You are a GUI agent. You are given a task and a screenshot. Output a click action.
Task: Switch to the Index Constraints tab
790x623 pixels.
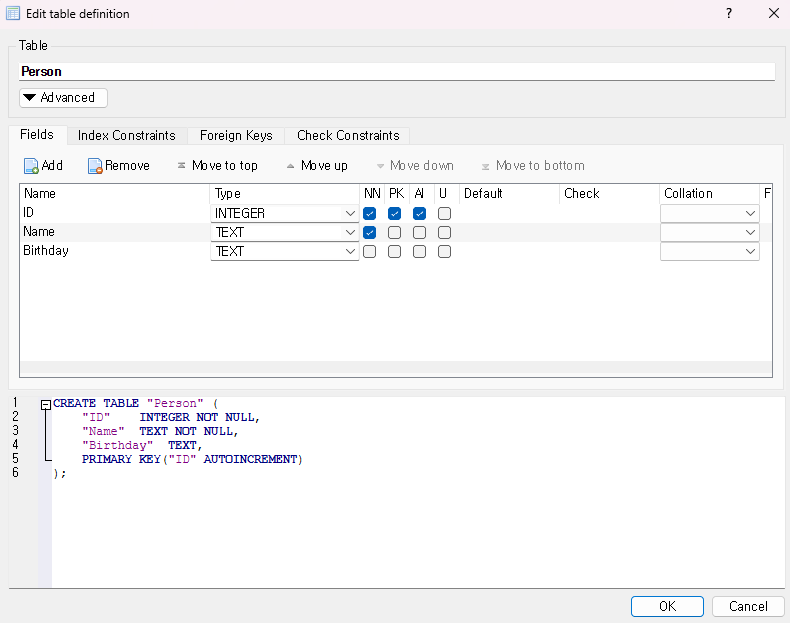click(126, 135)
